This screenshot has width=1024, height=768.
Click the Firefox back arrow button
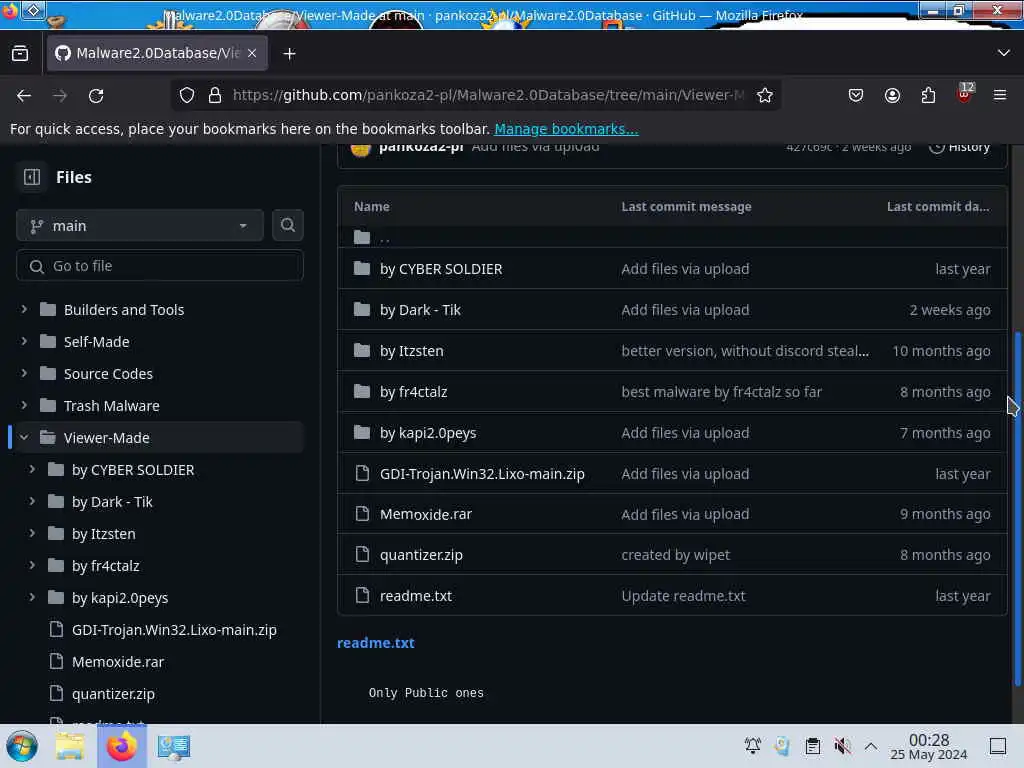pos(24,95)
